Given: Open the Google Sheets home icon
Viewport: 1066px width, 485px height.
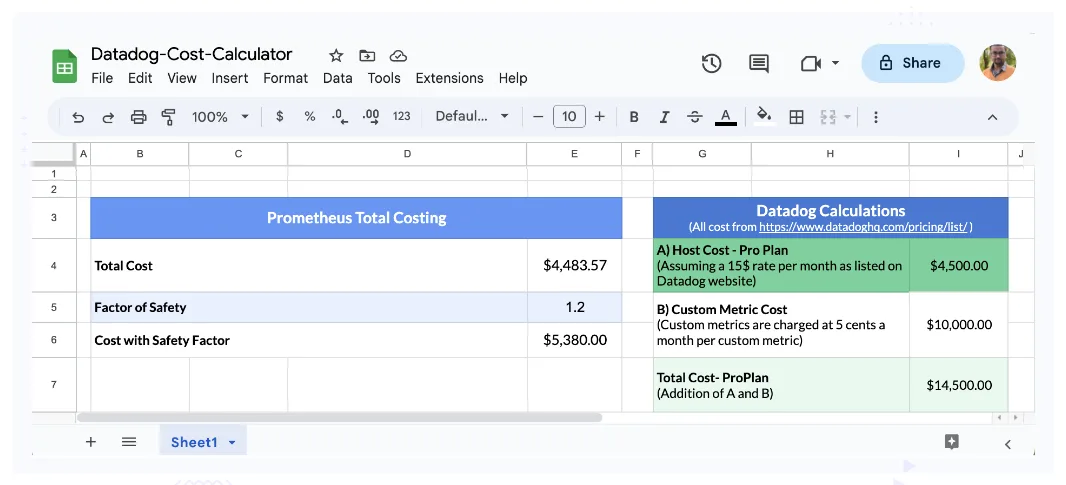Looking at the screenshot, I should pyautogui.click(x=65, y=66).
